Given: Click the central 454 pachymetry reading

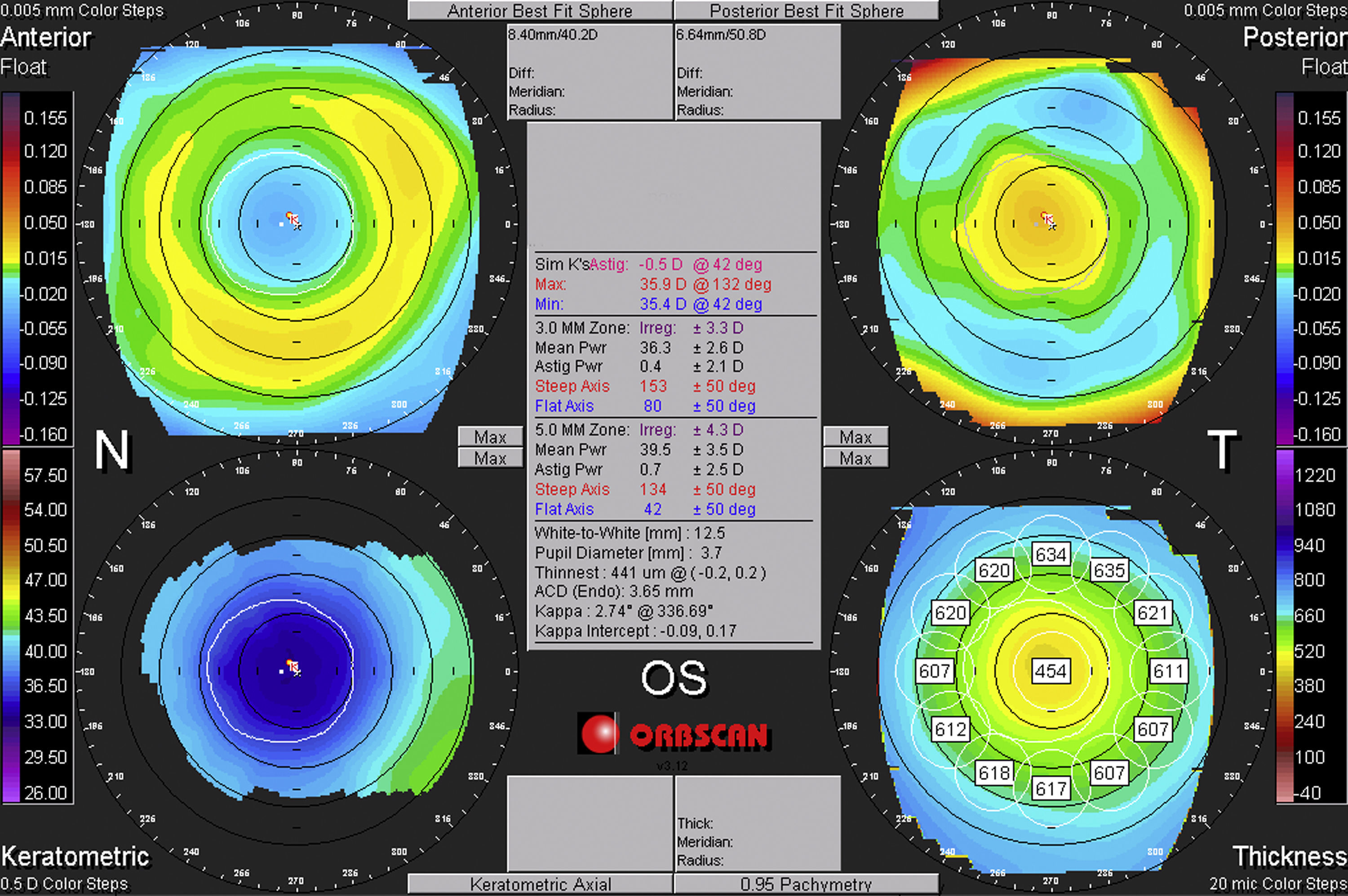Looking at the screenshot, I should click(x=1051, y=671).
